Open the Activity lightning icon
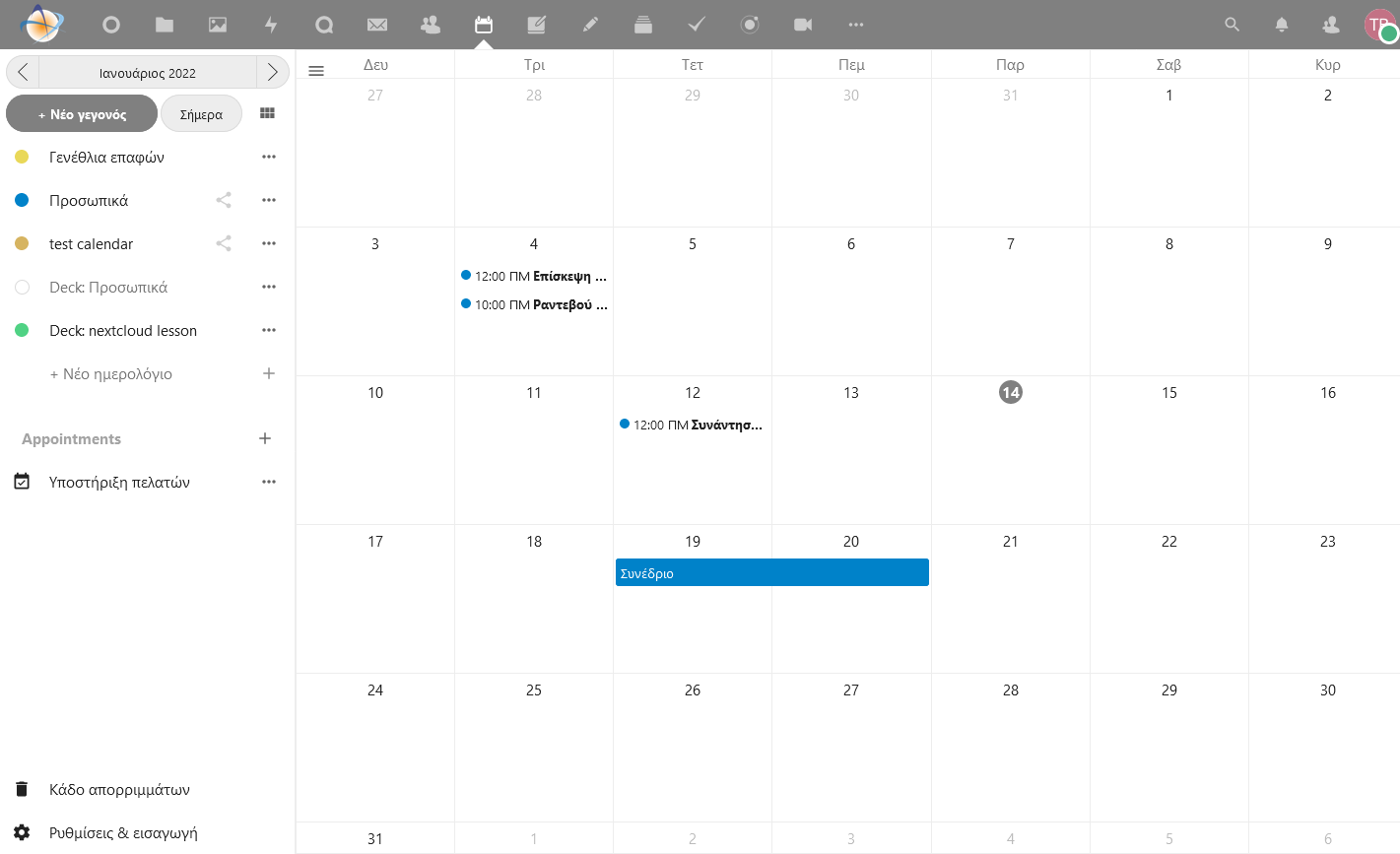This screenshot has width=1400, height=854. (271, 25)
